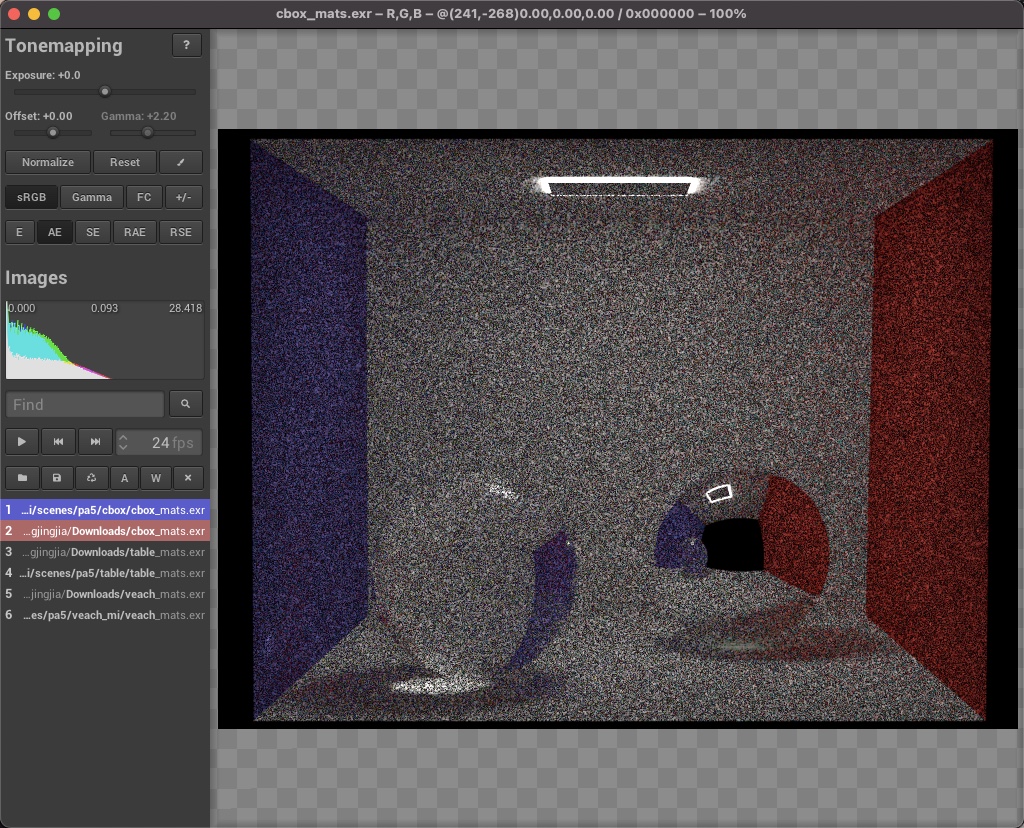
Task: Enable FC false-color tonemapping
Action: (x=144, y=197)
